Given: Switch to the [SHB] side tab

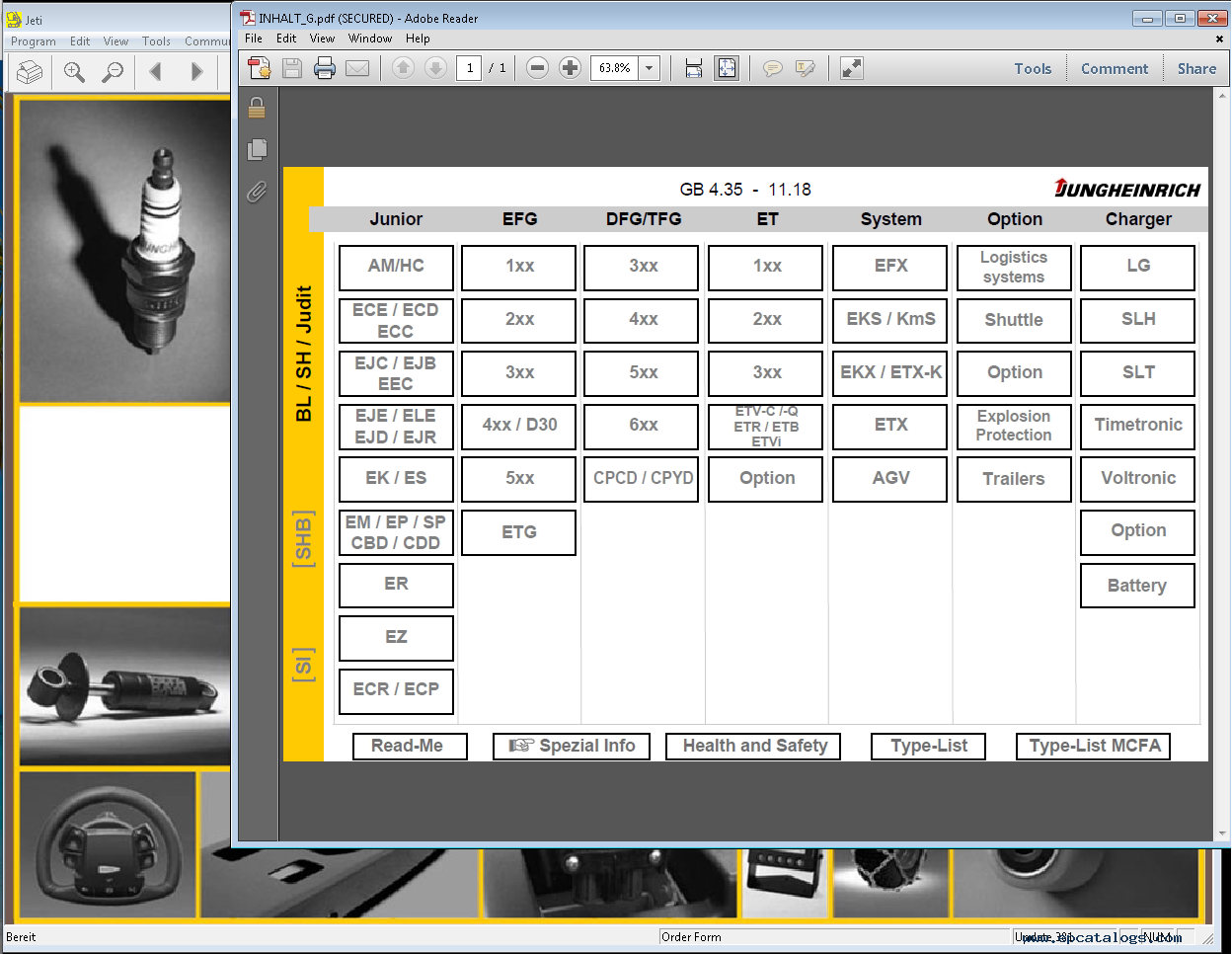Looking at the screenshot, I should (x=303, y=538).
